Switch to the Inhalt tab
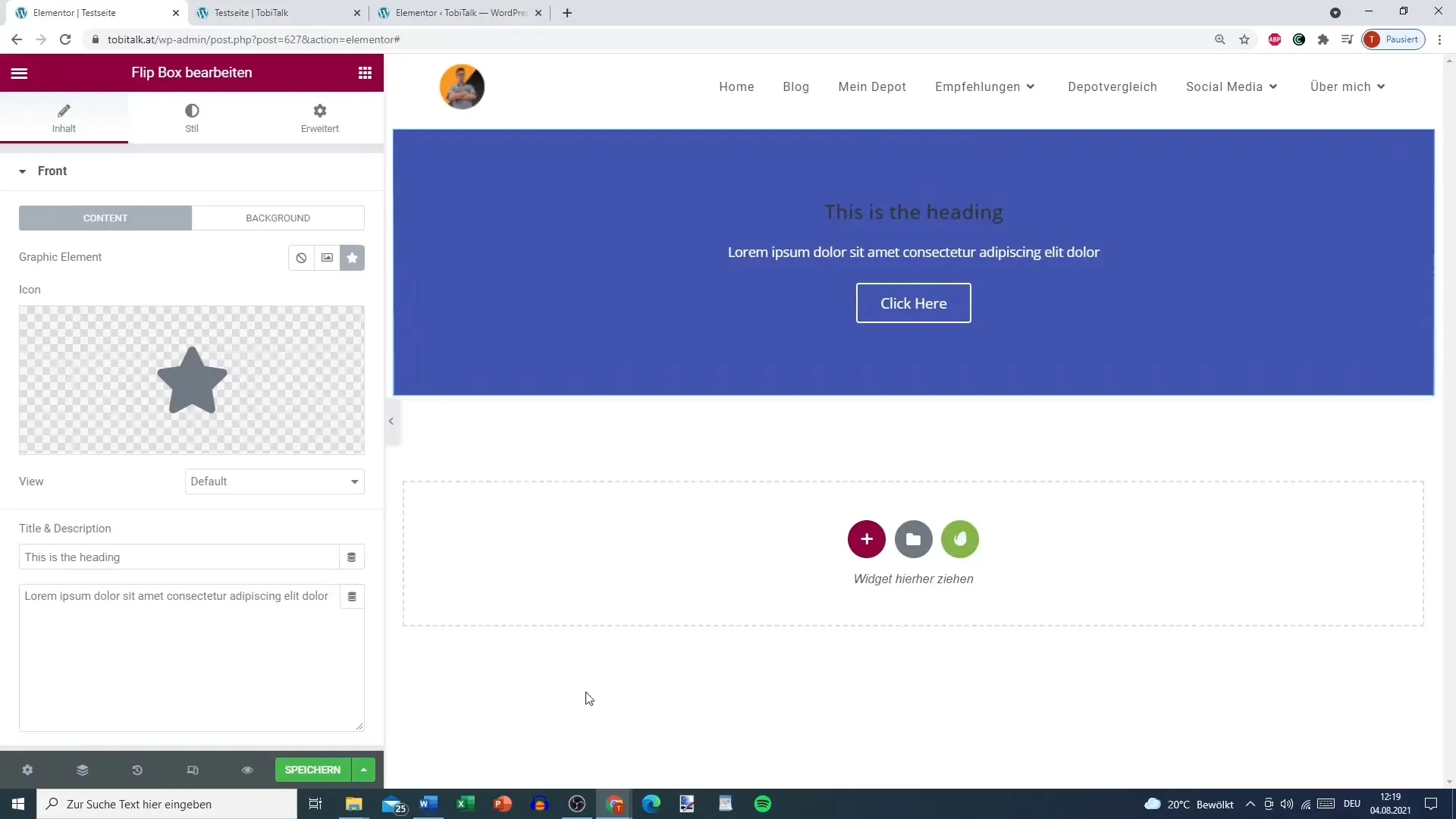 coord(64,118)
